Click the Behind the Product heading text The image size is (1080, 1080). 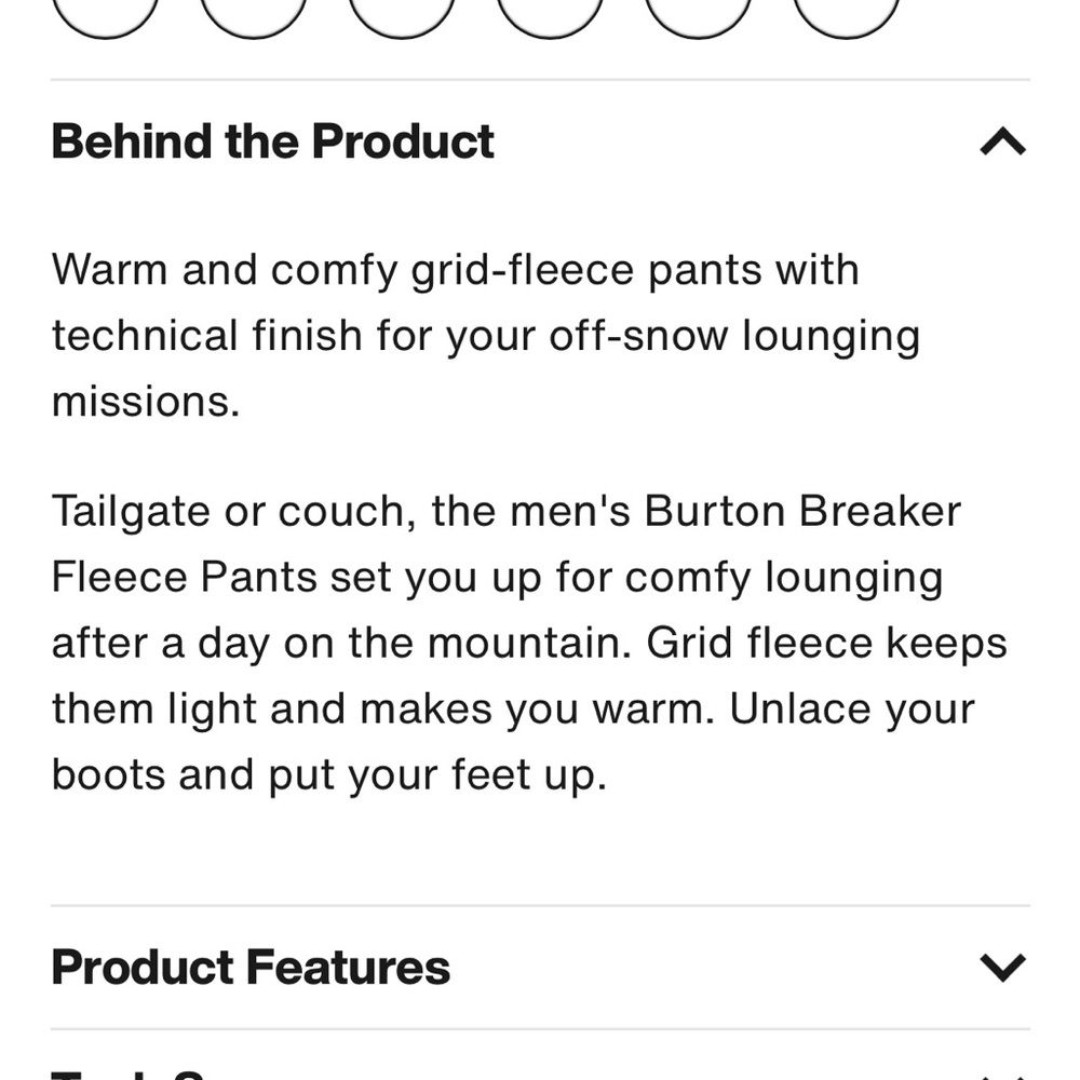tap(273, 142)
